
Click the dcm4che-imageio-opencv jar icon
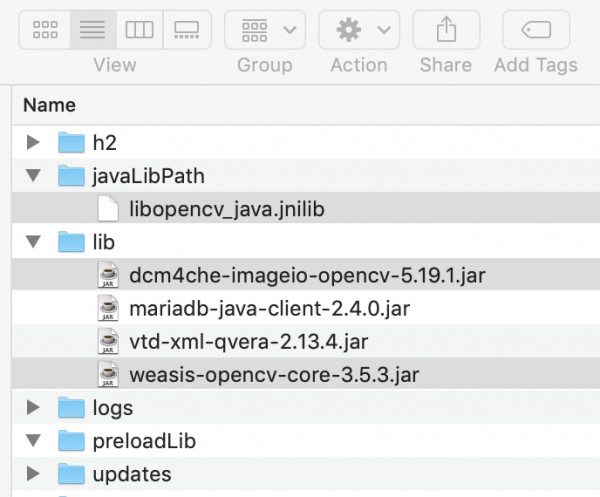[108, 275]
